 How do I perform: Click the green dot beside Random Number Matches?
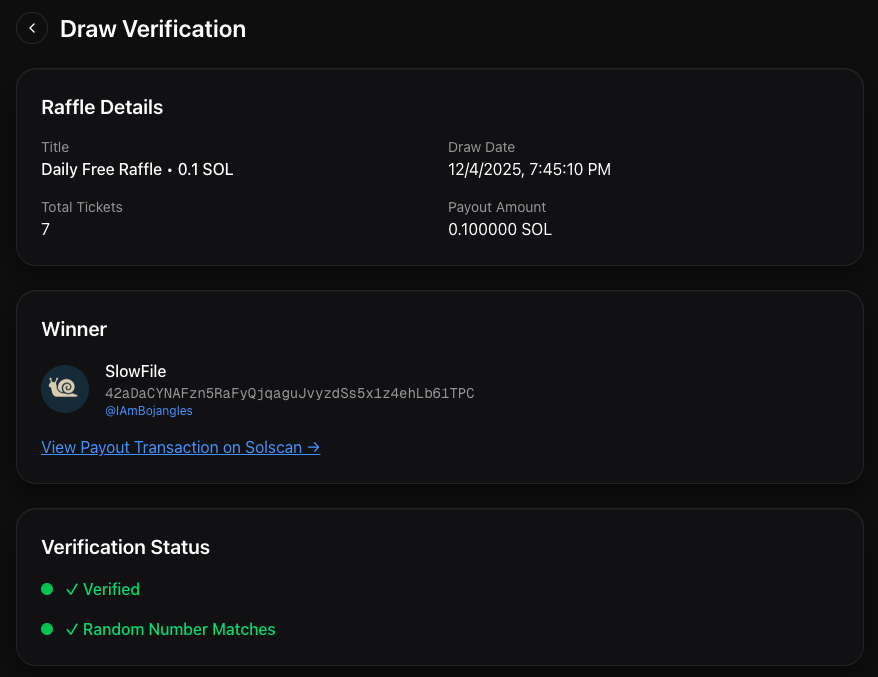coord(47,629)
